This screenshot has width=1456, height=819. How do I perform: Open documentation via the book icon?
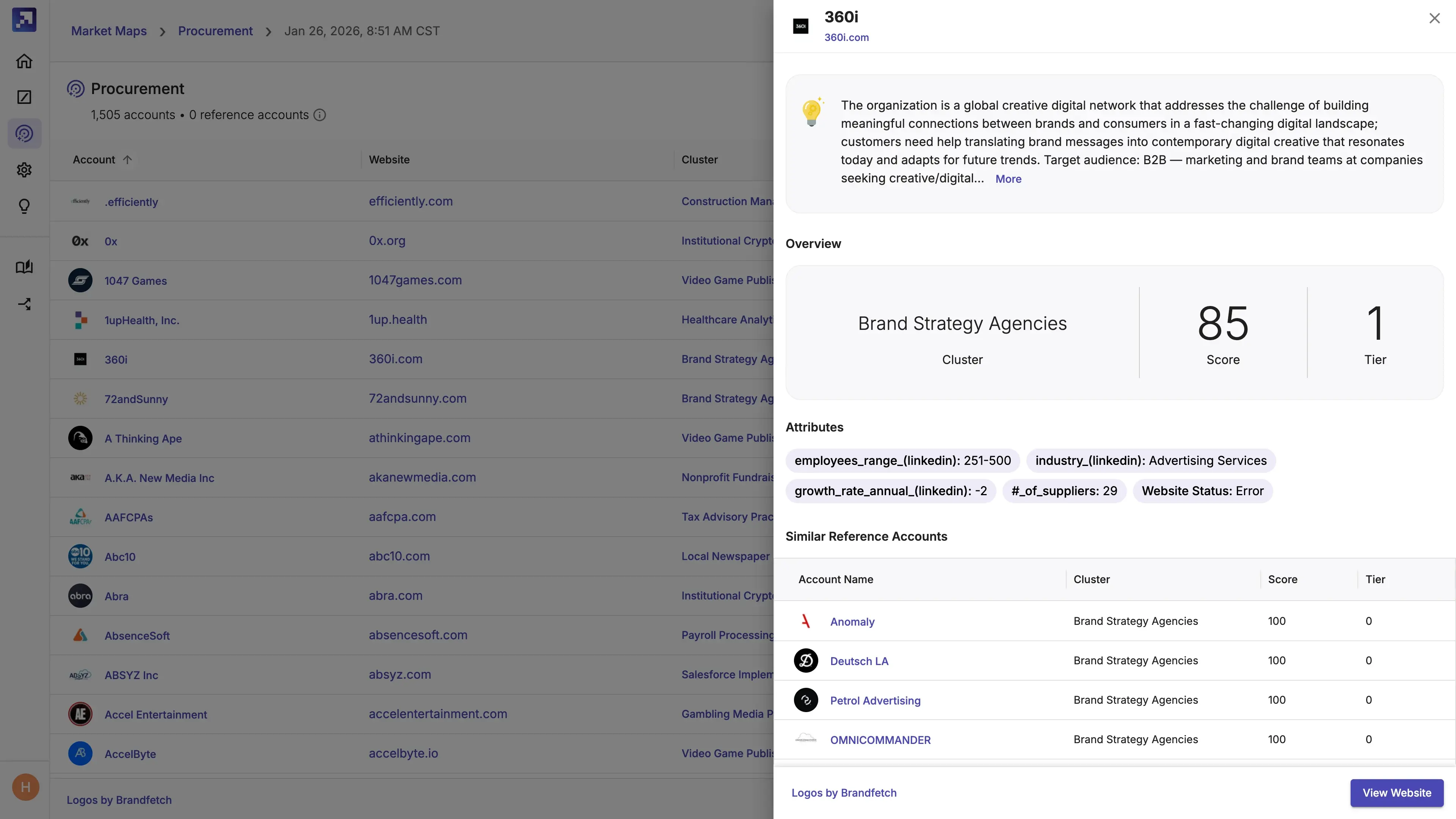click(x=24, y=267)
